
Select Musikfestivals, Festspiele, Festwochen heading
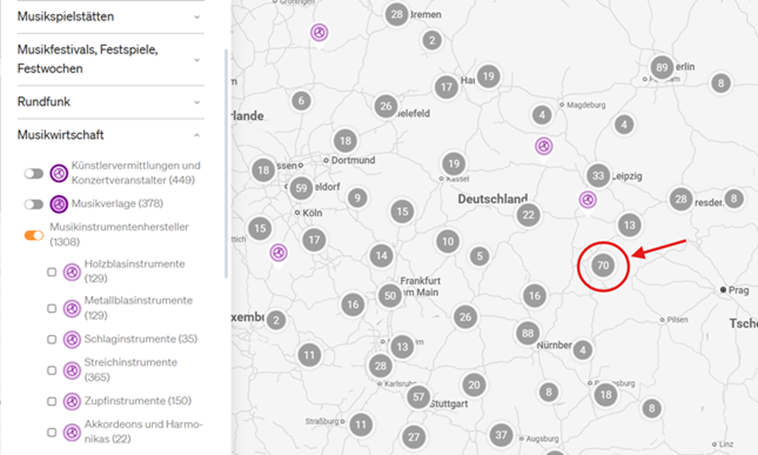click(x=87, y=59)
